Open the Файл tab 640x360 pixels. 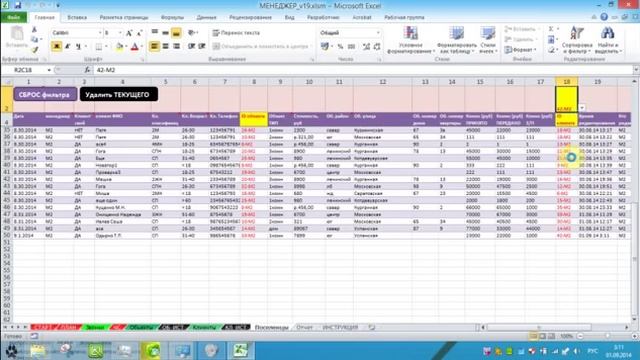13,18
